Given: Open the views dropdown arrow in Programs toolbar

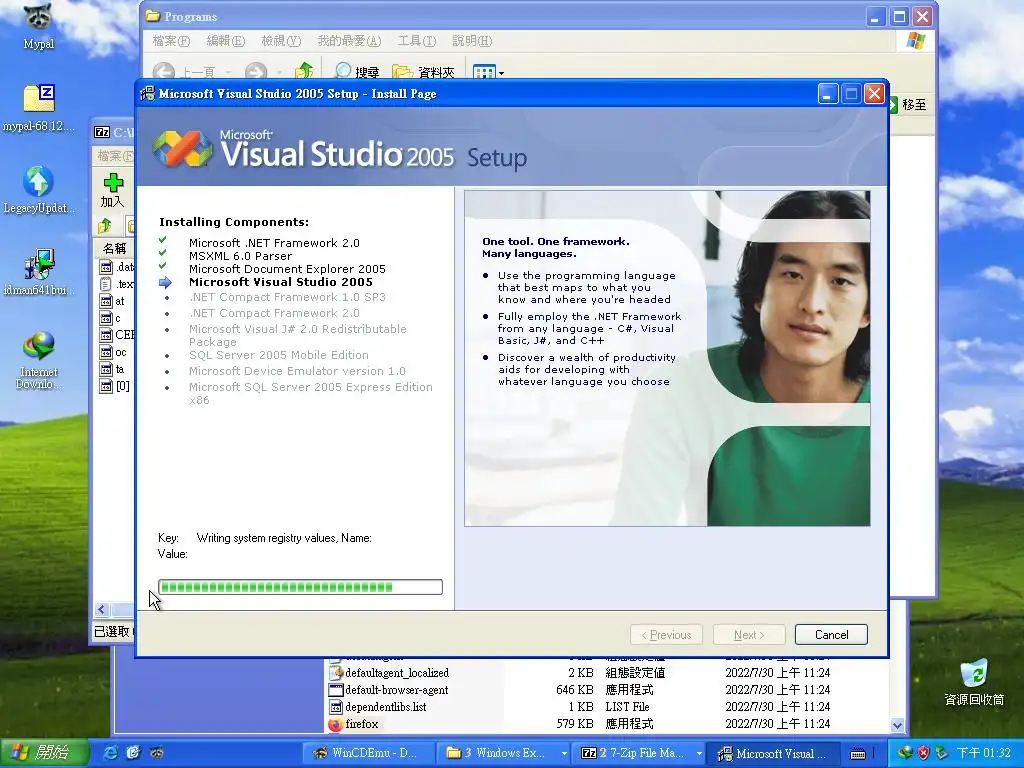Looking at the screenshot, I should 502,72.
